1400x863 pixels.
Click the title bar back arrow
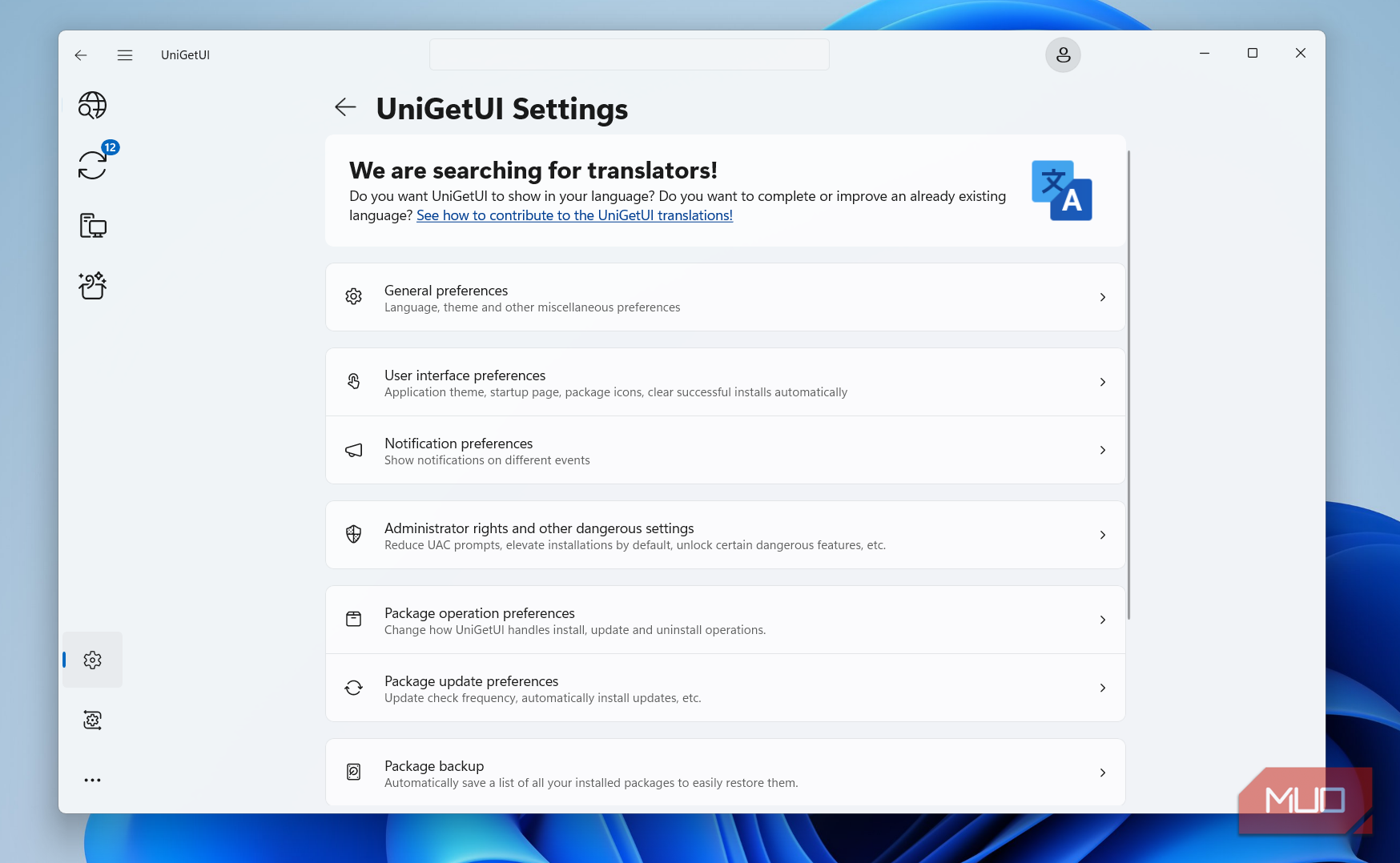(81, 55)
